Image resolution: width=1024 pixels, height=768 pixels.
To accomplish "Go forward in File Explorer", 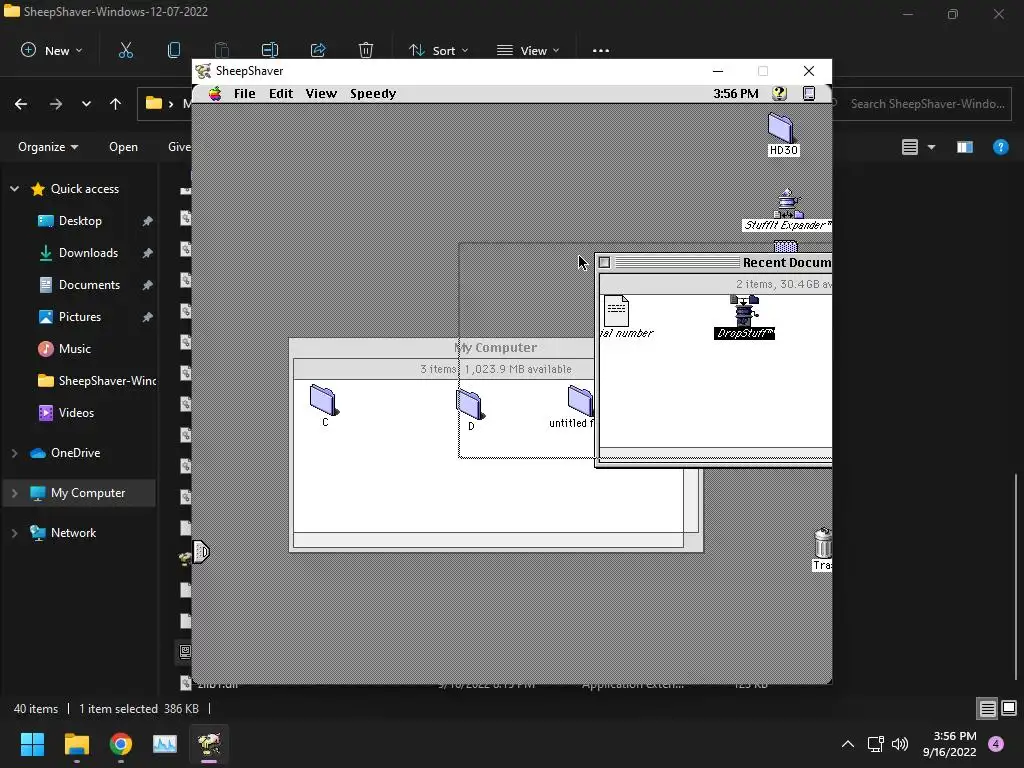I will (56, 104).
